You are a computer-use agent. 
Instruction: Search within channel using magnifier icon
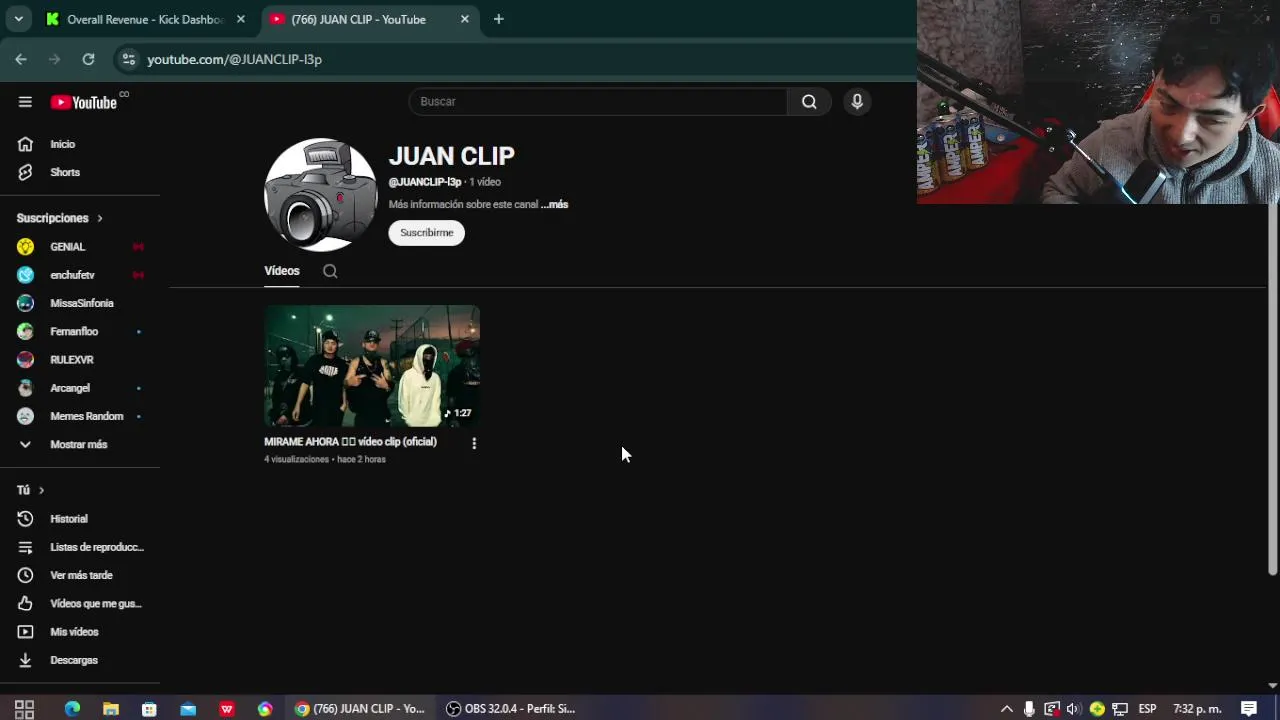(330, 271)
